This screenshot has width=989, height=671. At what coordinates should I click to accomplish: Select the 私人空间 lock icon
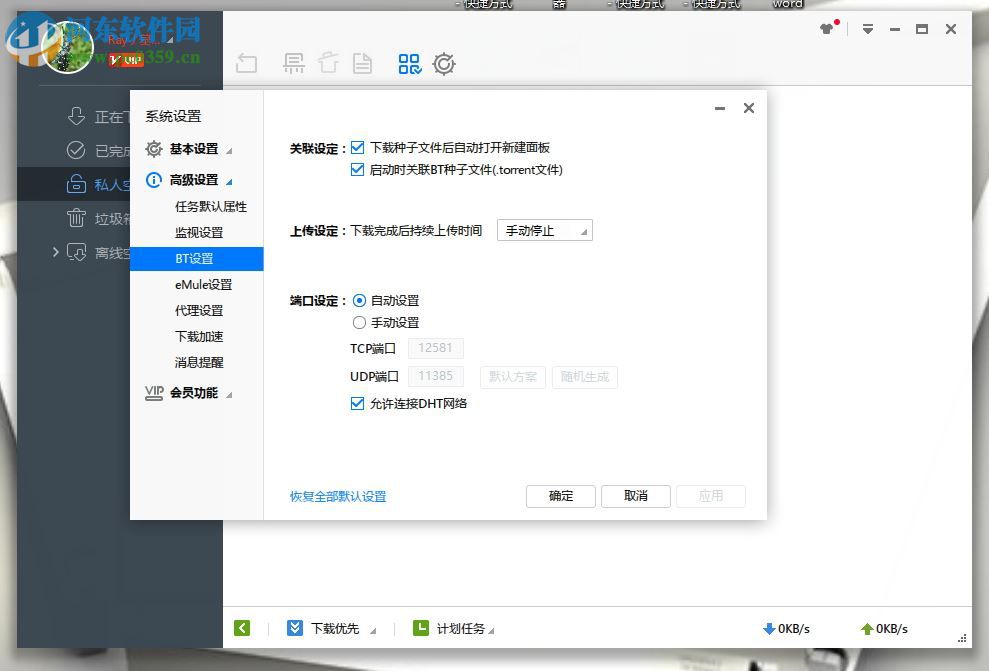coord(79,184)
